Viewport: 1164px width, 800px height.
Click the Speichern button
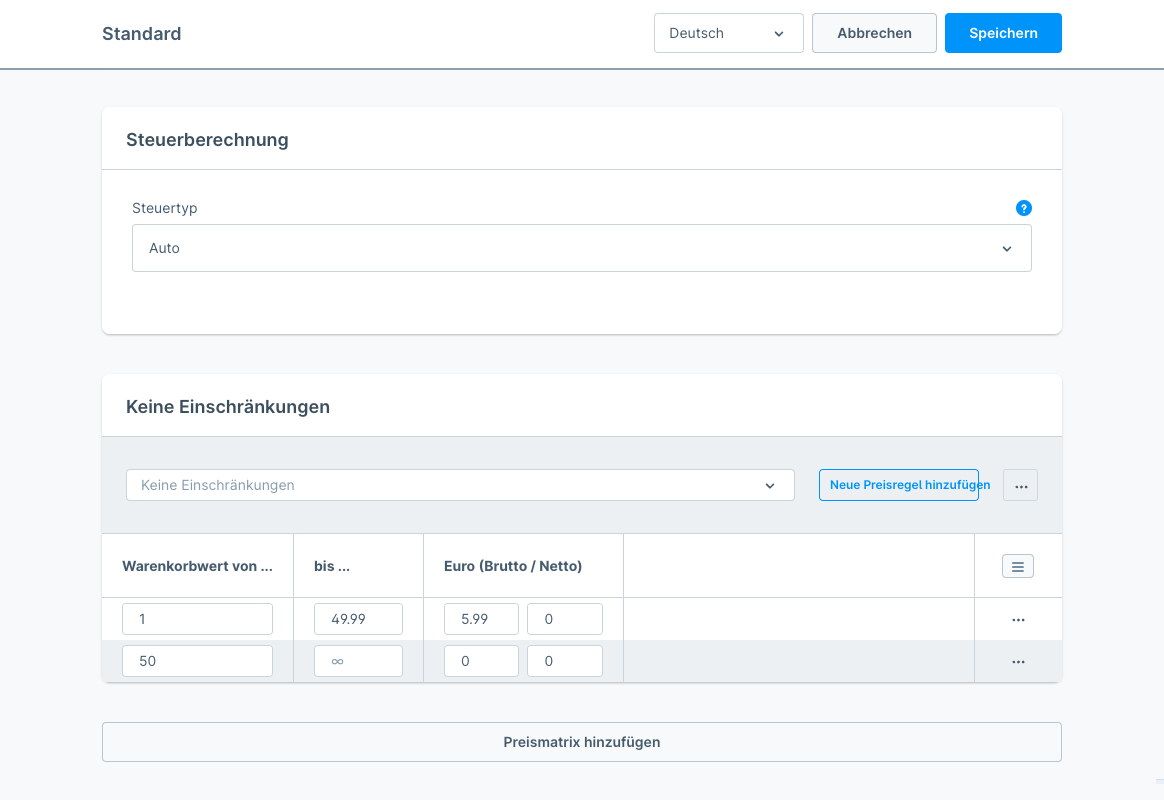pyautogui.click(x=1002, y=33)
